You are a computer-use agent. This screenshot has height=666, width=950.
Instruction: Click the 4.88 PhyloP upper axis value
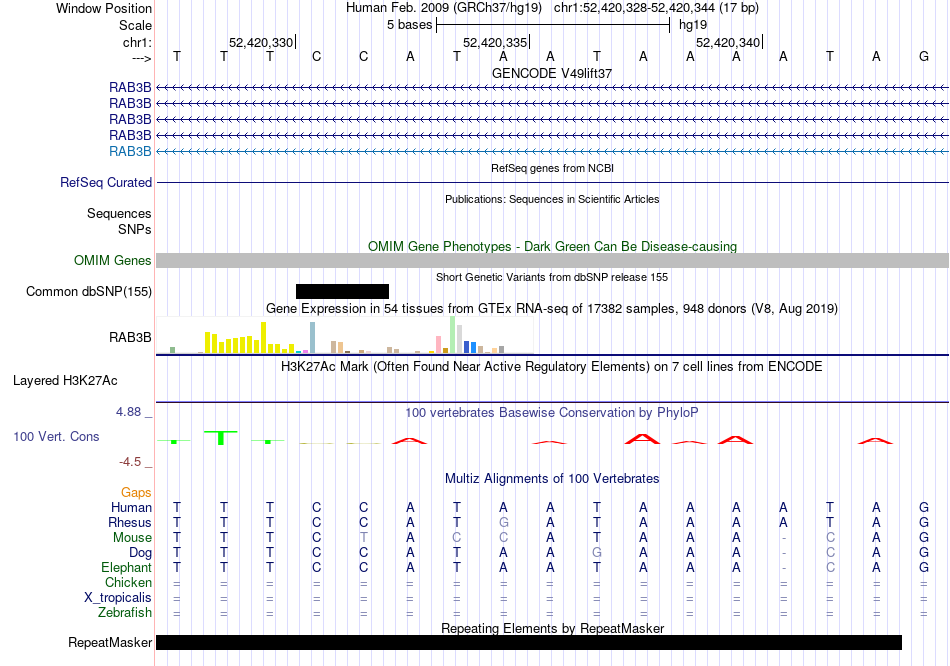pyautogui.click(x=128, y=412)
